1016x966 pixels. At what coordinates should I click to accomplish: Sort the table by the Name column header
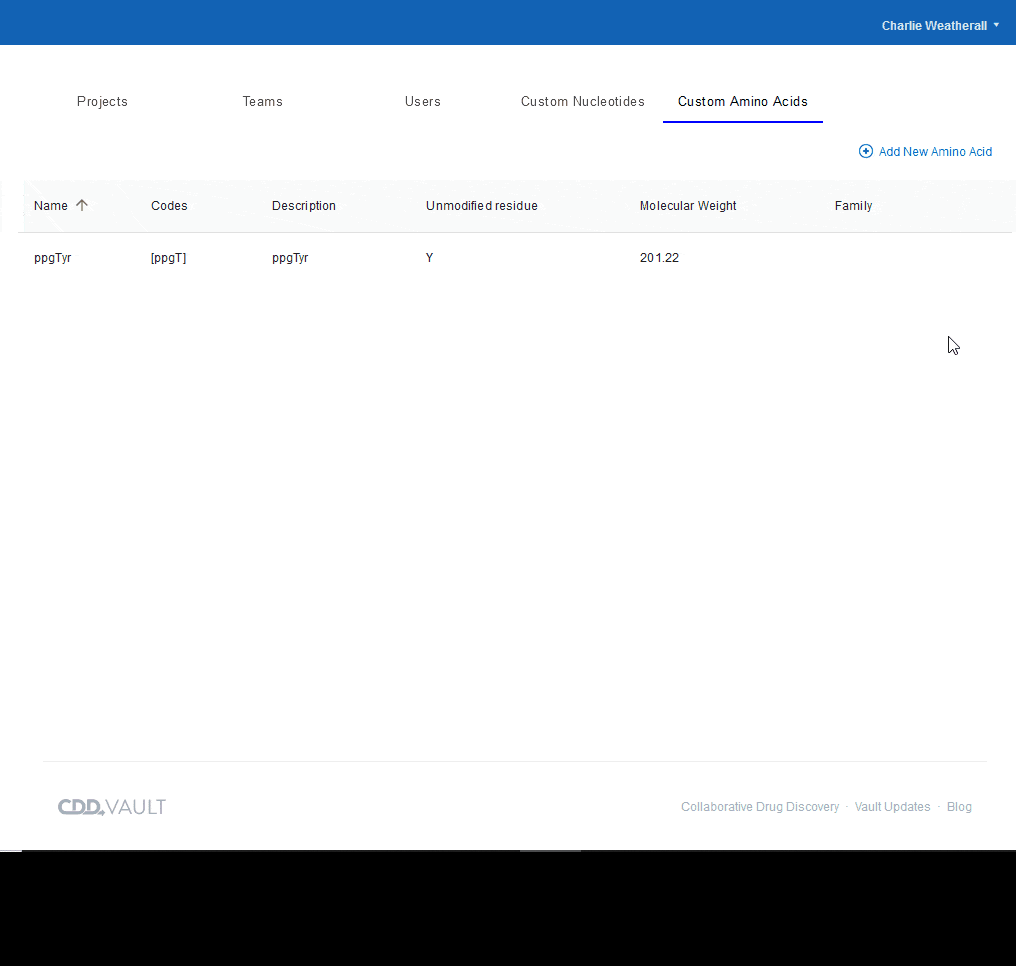point(51,205)
